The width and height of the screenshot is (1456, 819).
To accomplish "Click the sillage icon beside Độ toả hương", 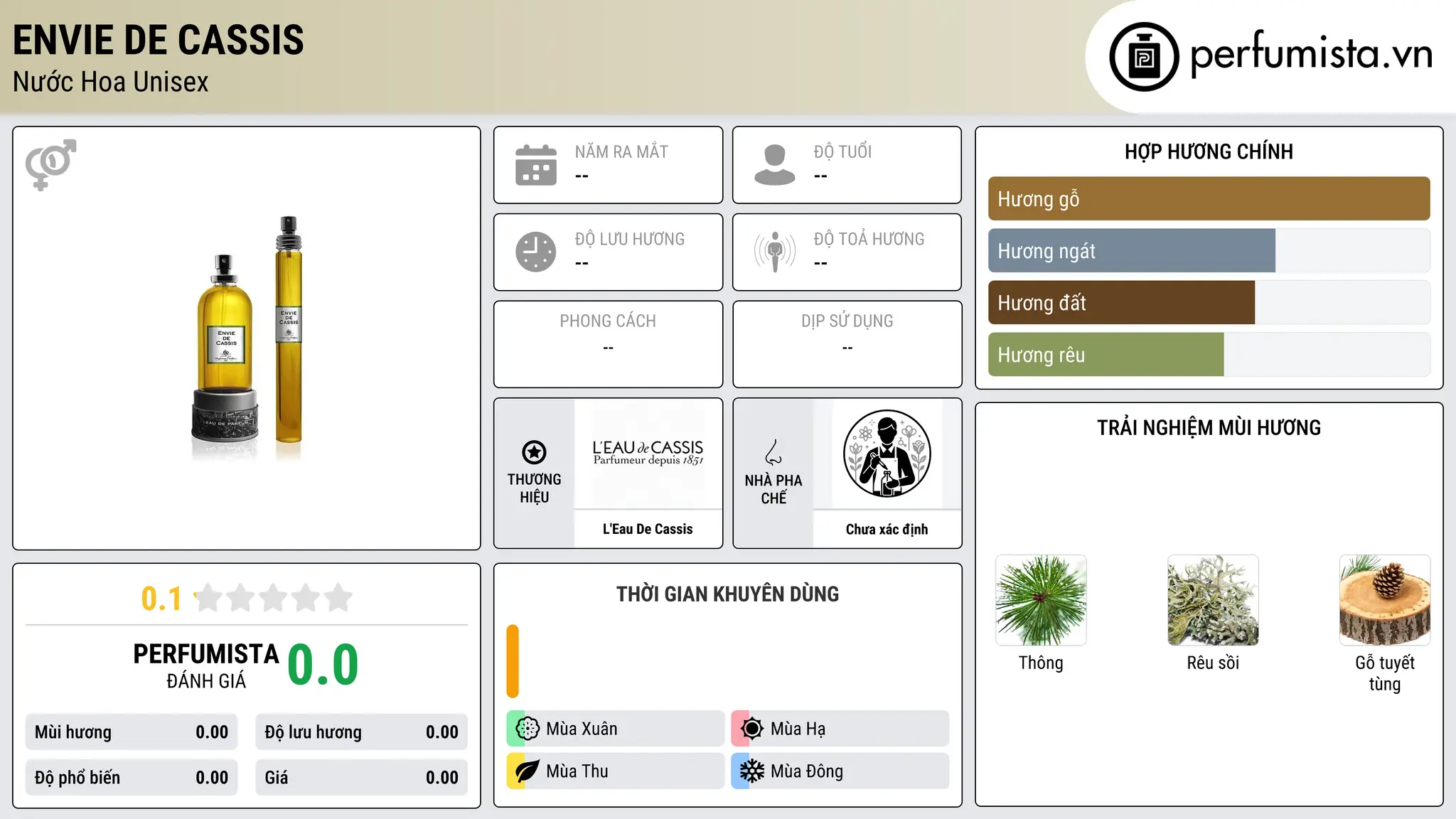I will (x=775, y=252).
